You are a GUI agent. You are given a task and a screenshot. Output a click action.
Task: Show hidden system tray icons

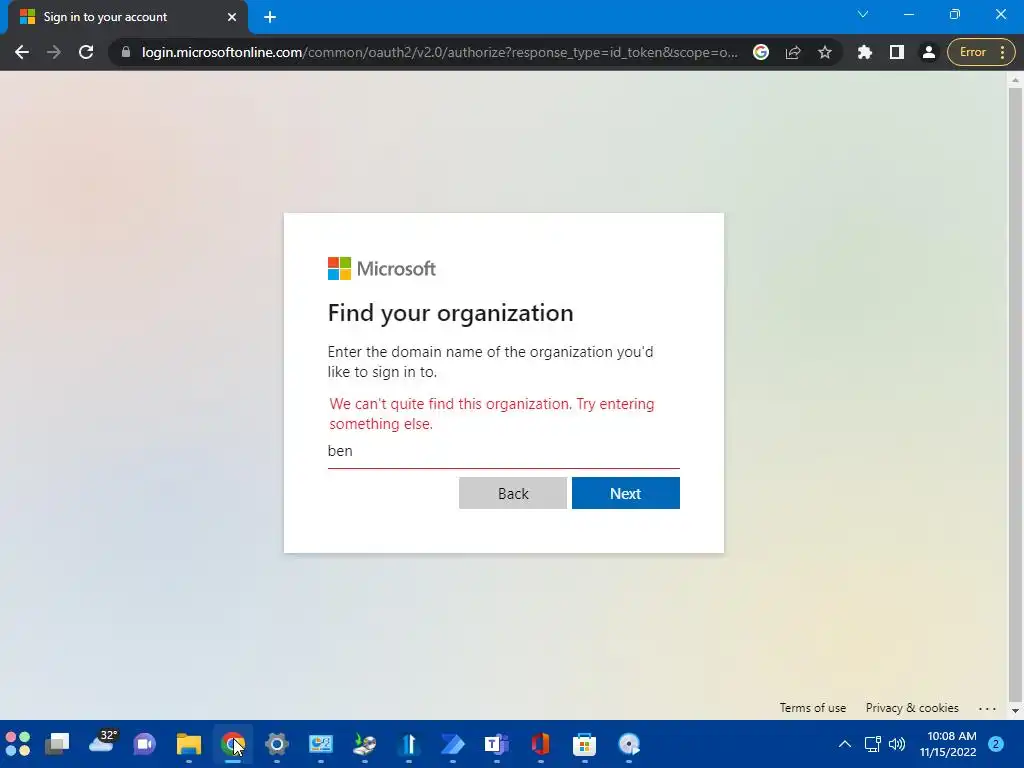pos(844,744)
